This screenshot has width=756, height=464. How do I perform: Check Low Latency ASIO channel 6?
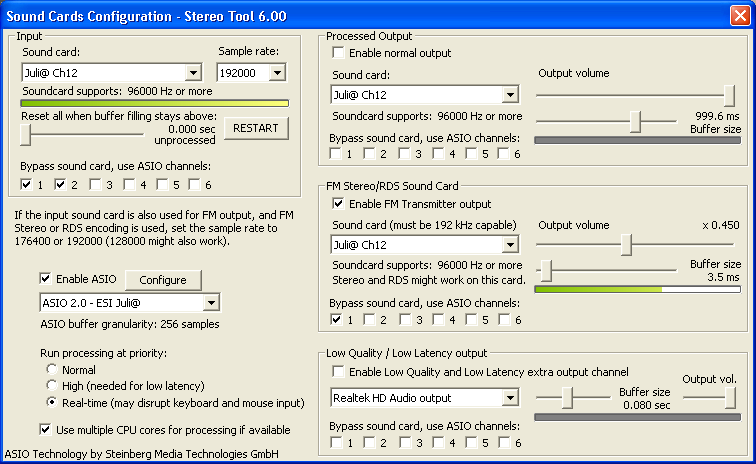[x=504, y=442]
